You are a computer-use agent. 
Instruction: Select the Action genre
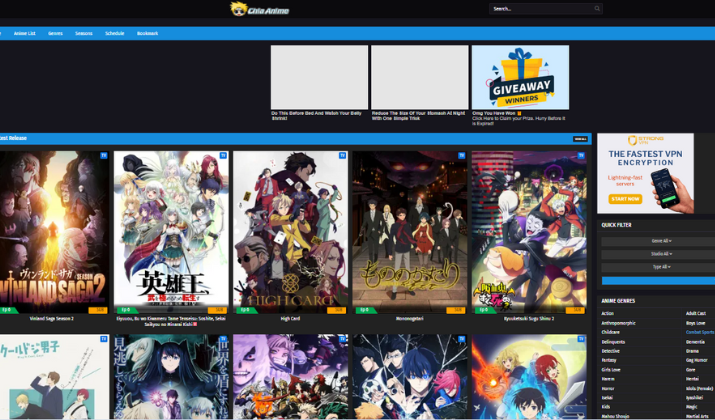[x=607, y=314]
